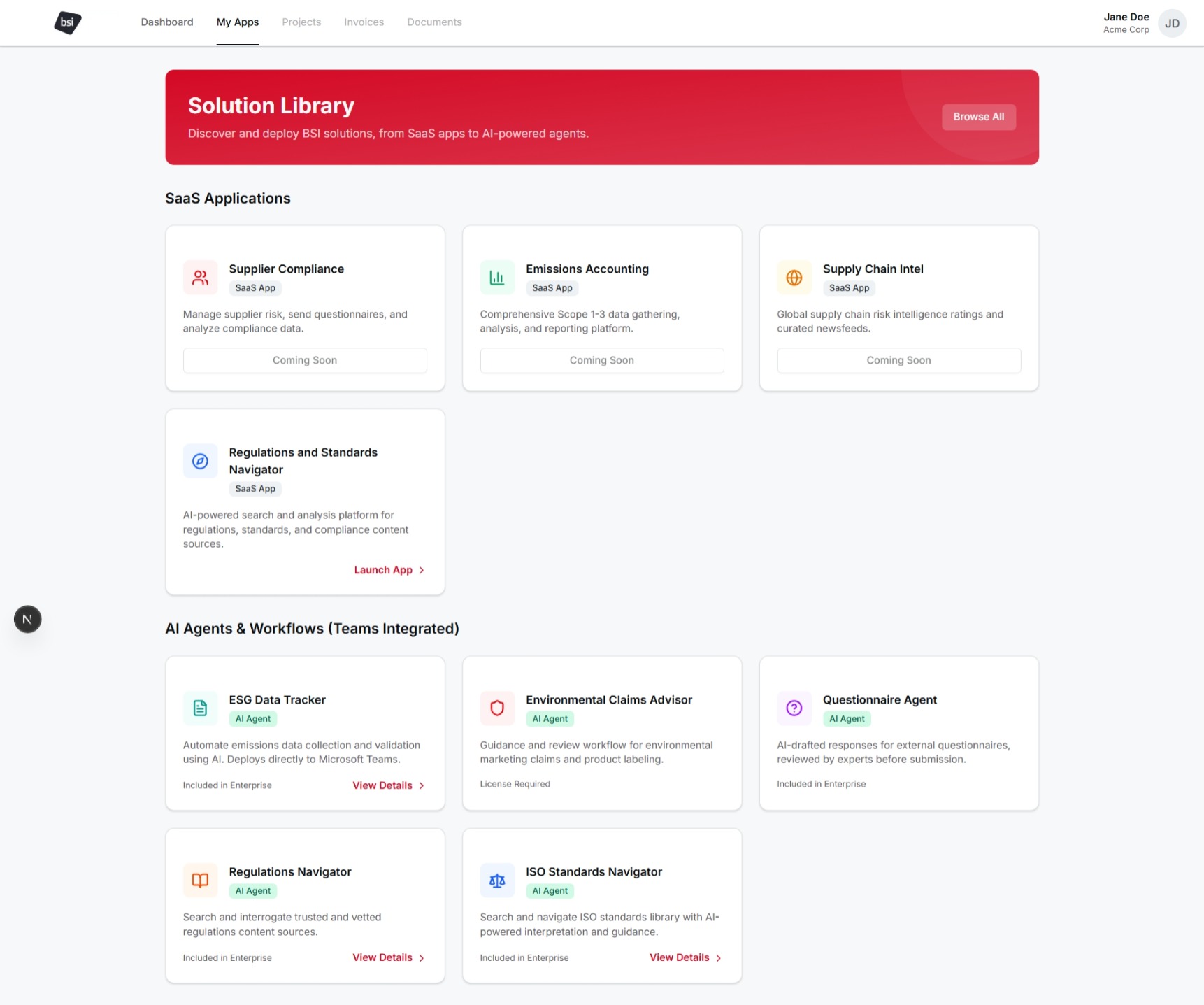Select the Questionnaire Agent question mark icon

point(794,708)
